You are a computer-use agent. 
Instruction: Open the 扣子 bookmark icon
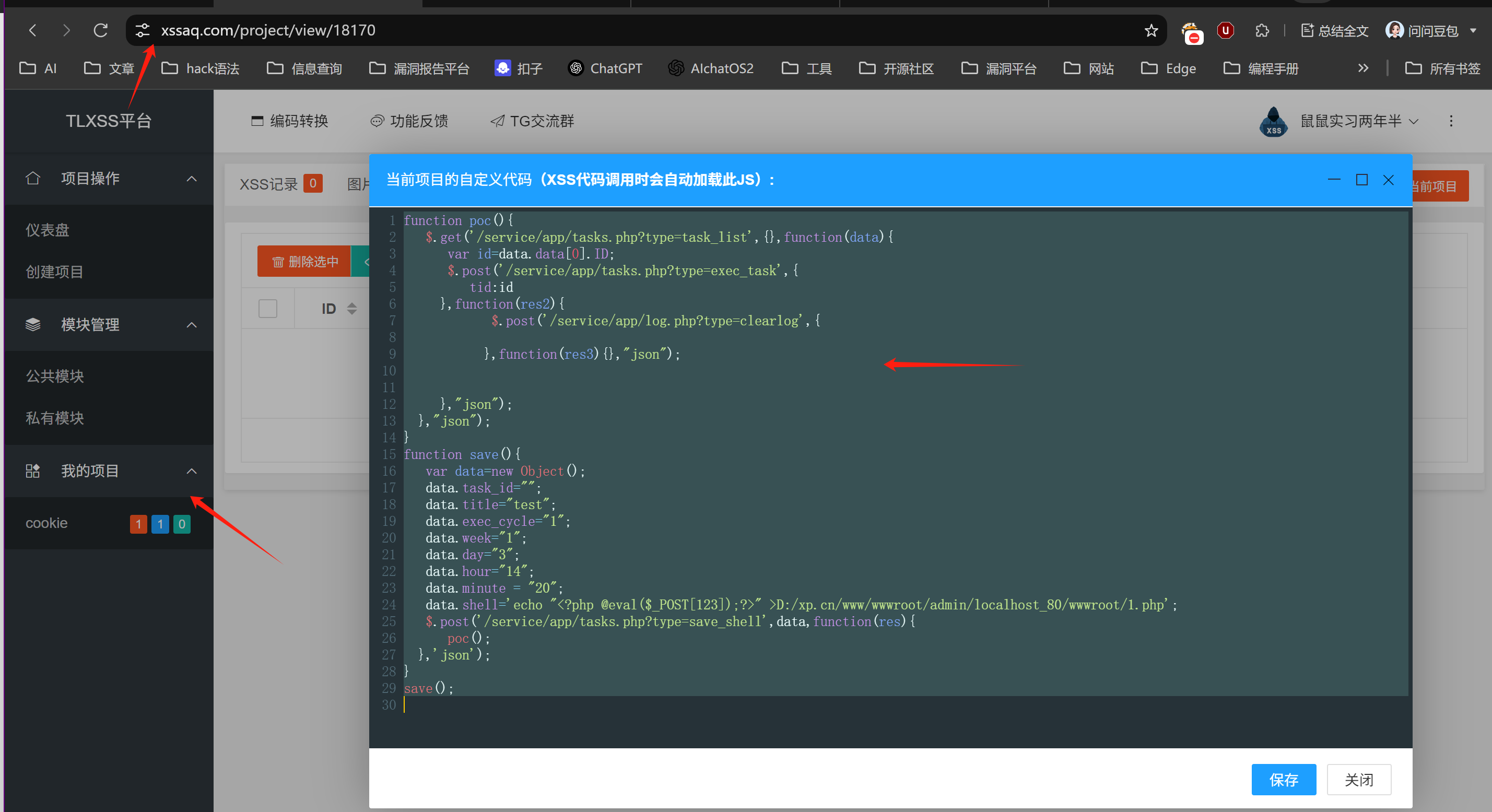pyautogui.click(x=502, y=68)
